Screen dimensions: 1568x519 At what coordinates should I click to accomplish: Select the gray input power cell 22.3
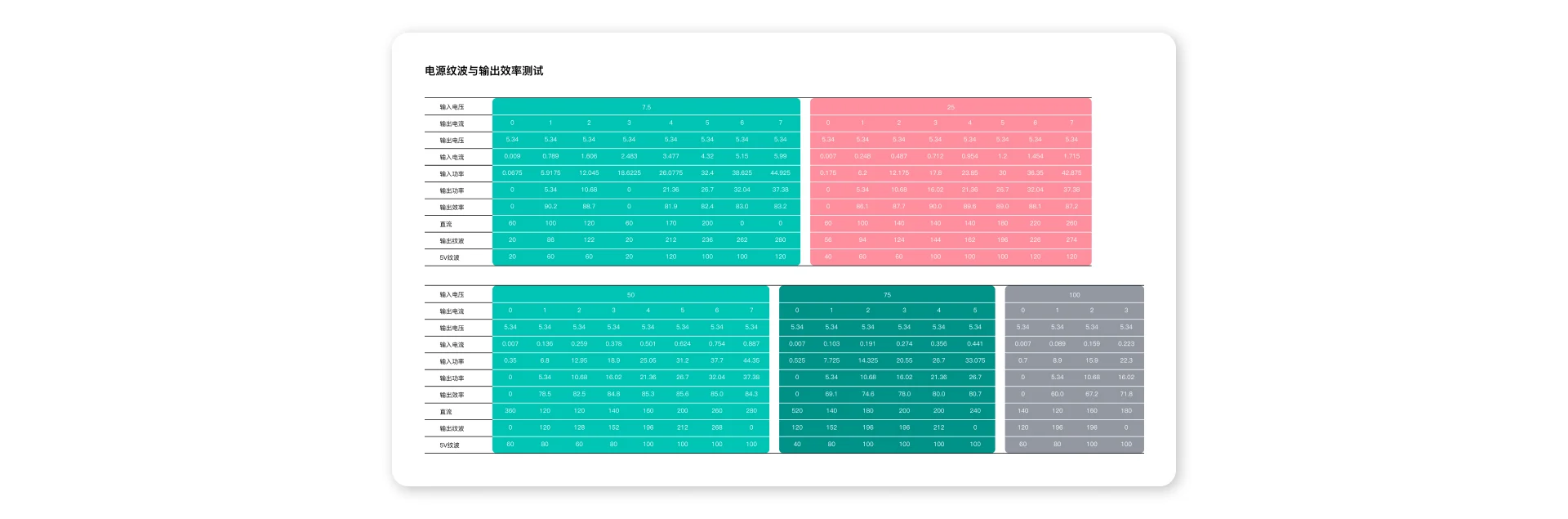coord(1126,360)
